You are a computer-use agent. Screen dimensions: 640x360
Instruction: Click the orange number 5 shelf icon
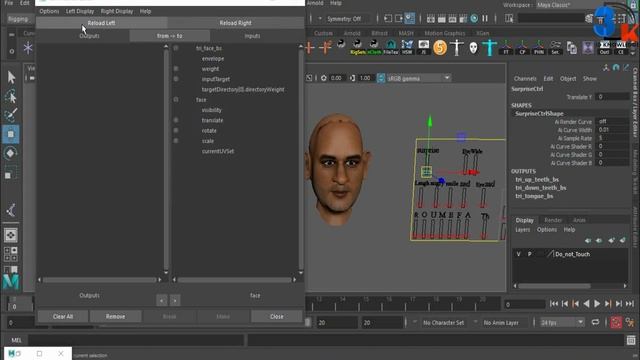[x=440, y=48]
